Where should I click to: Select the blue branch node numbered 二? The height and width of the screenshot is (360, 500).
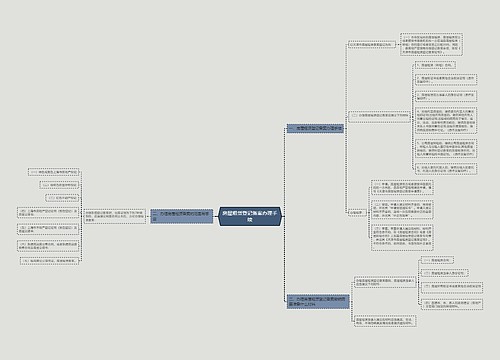[x=181, y=216]
